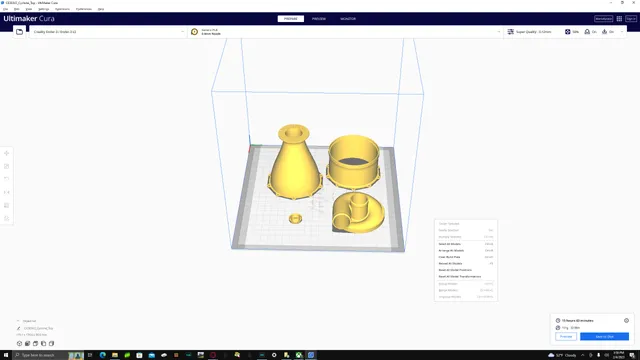Image resolution: width=640 pixels, height=360 pixels.
Task: Switch to front view cube icon
Action: tap(27, 344)
